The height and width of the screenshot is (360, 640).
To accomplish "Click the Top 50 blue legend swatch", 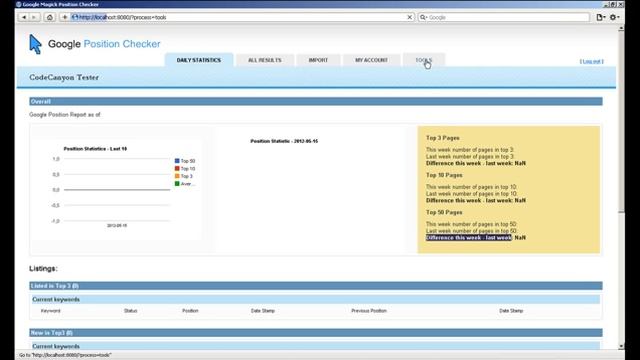I will point(177,161).
